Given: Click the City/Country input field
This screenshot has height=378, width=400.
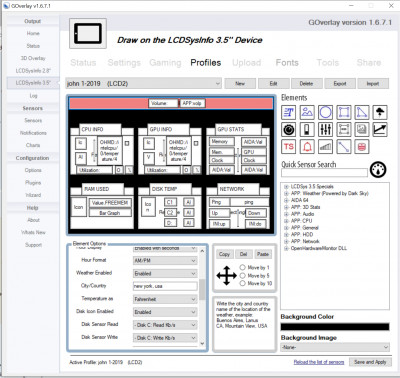Looking at the screenshot, I should (x=165, y=286).
